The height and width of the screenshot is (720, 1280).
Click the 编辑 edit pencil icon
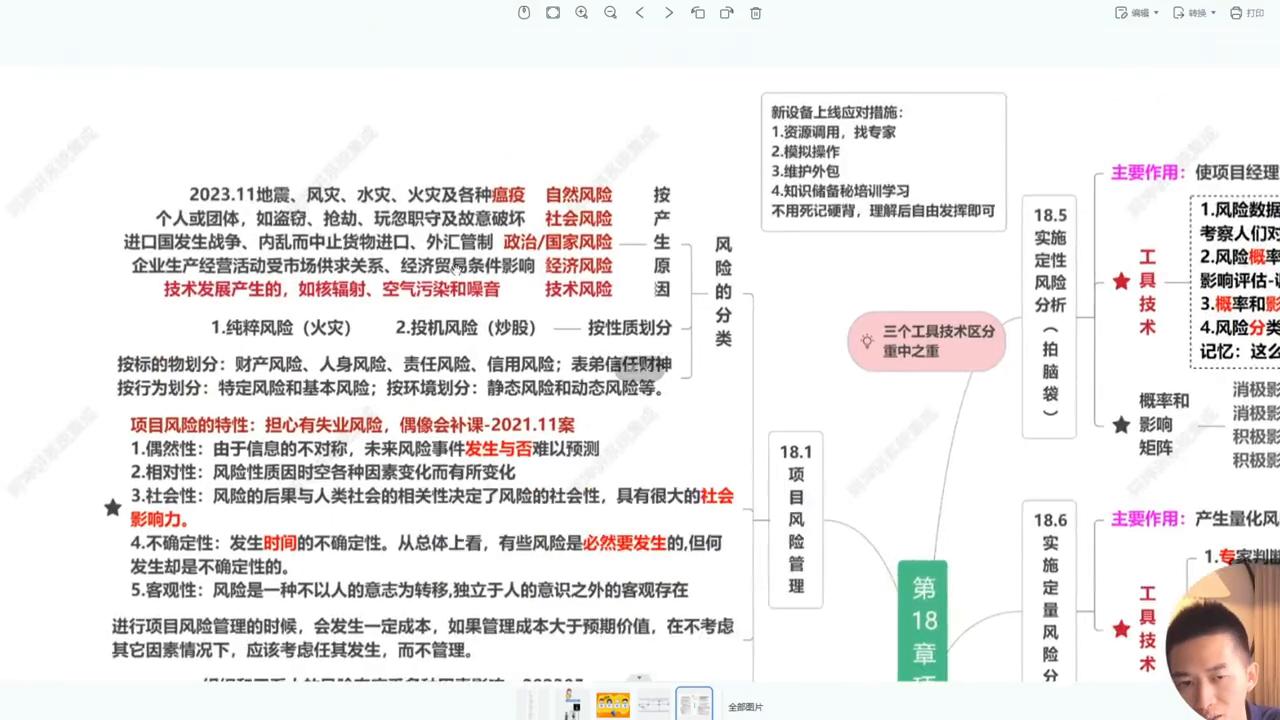[1121, 13]
